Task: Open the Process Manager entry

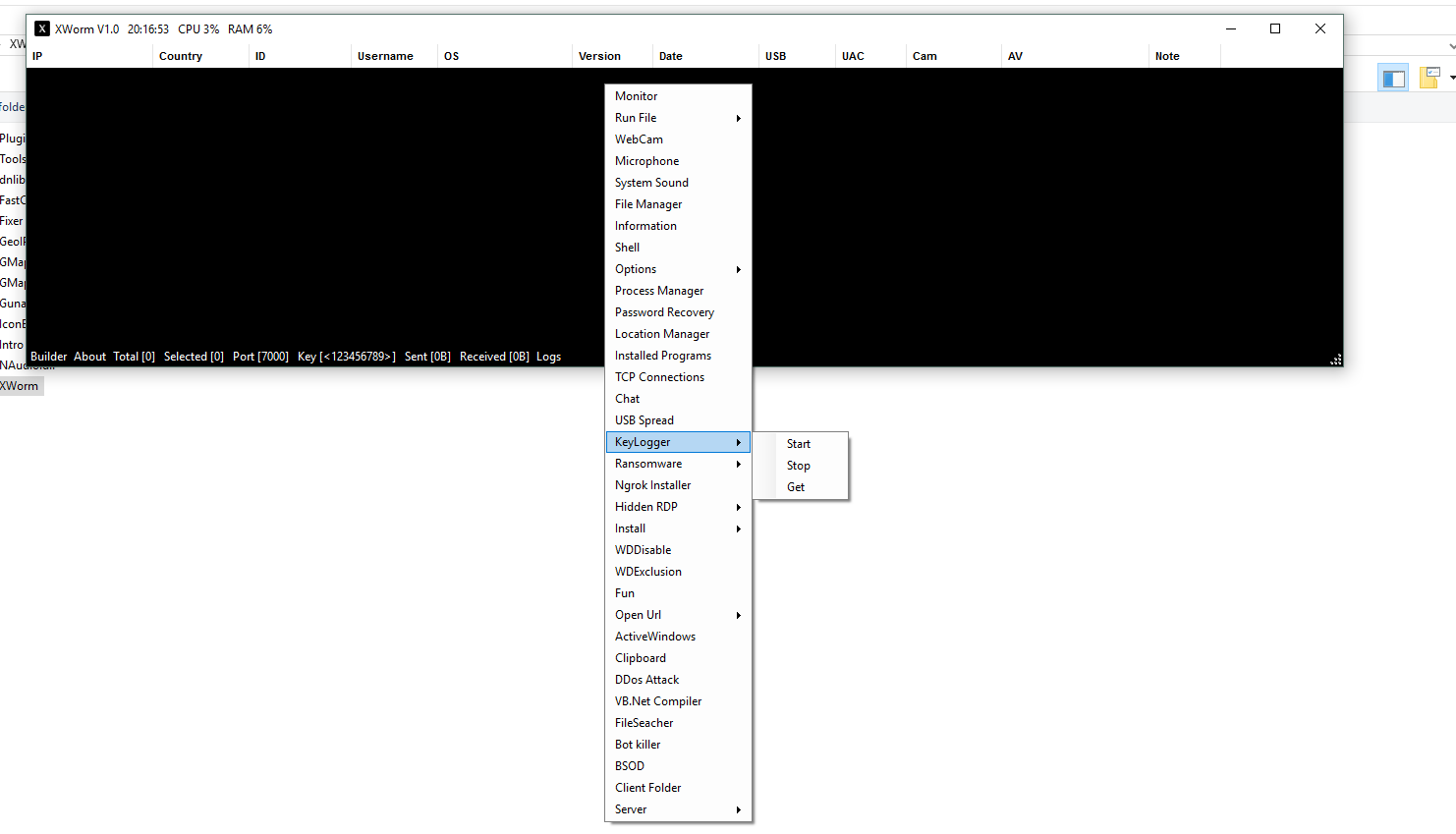Action: (x=659, y=290)
